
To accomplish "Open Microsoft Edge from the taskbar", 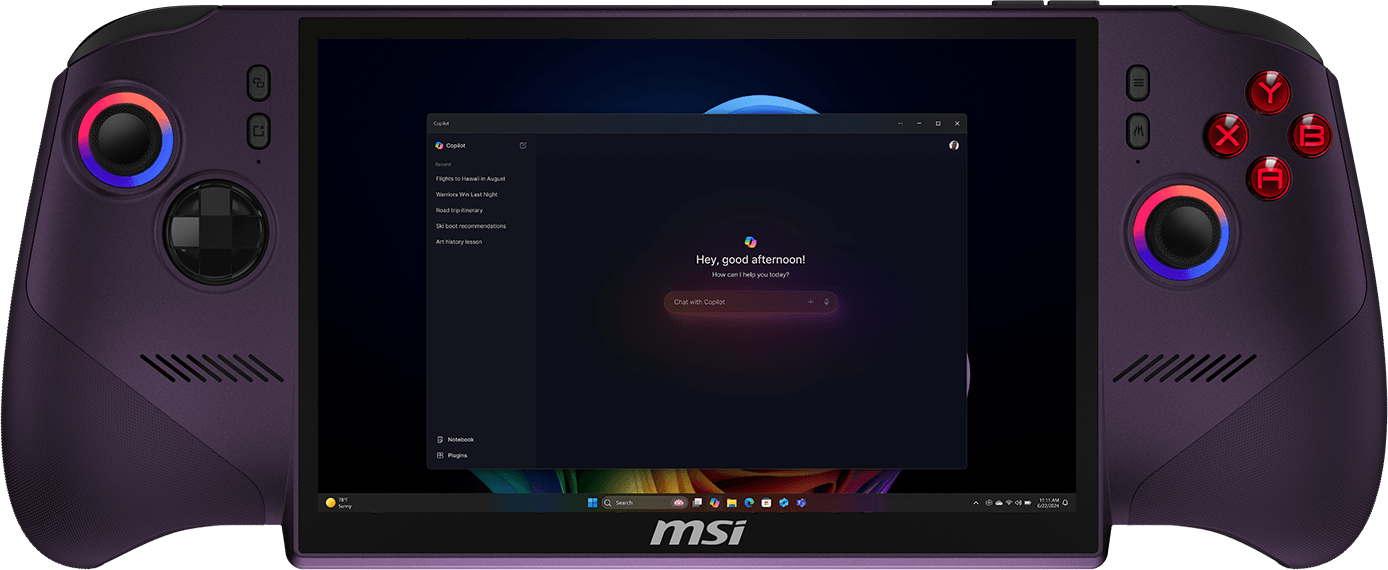I will [749, 503].
